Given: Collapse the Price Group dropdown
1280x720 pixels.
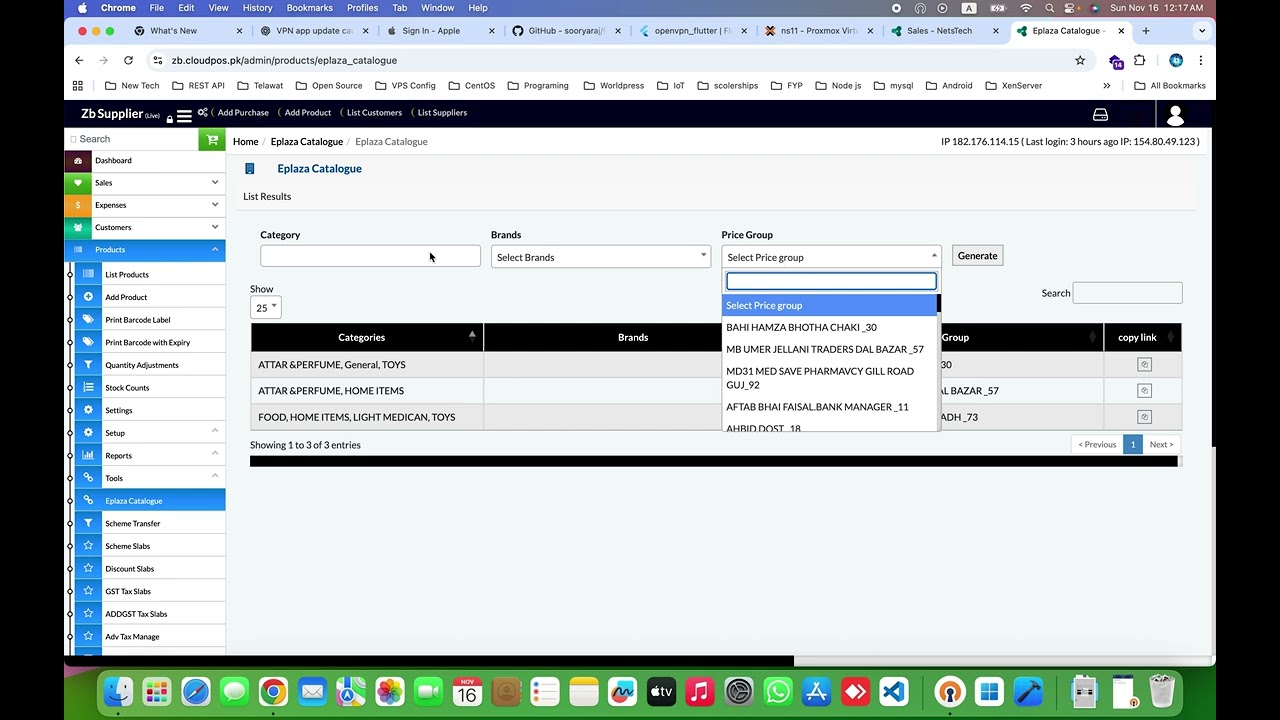Looking at the screenshot, I should tap(831, 257).
